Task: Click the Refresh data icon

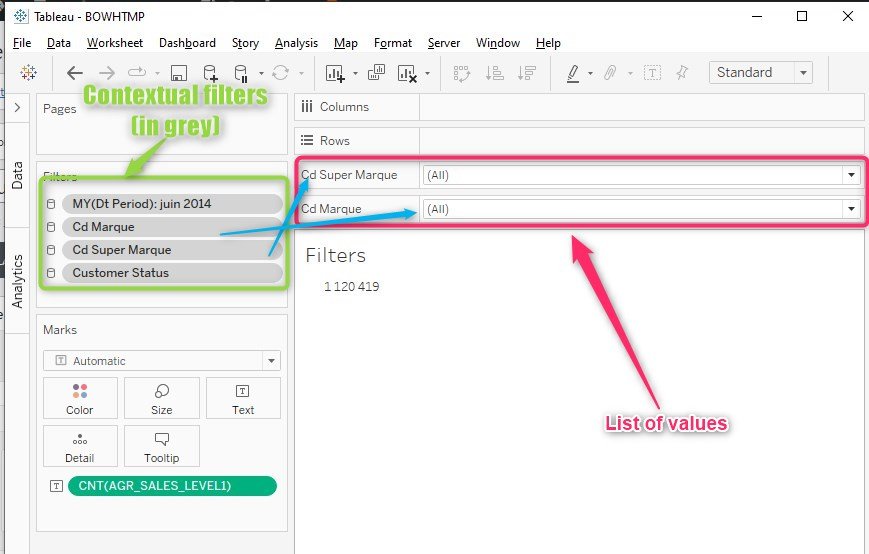Action: point(280,73)
